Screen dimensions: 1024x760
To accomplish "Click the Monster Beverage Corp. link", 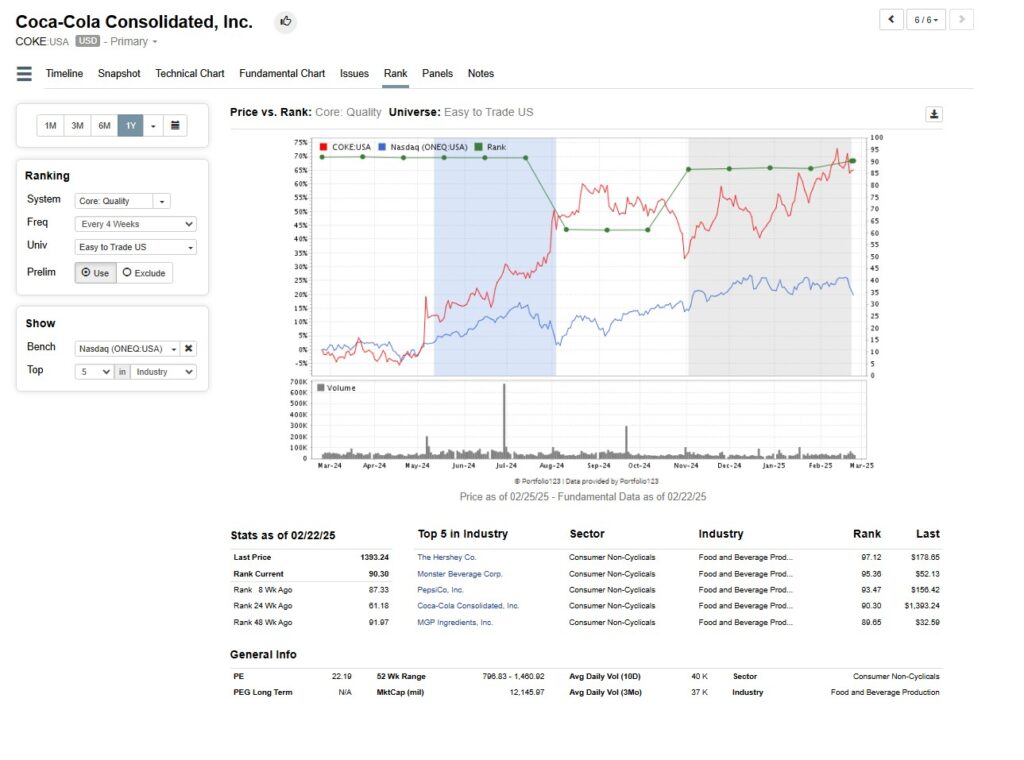I will click(x=460, y=574).
